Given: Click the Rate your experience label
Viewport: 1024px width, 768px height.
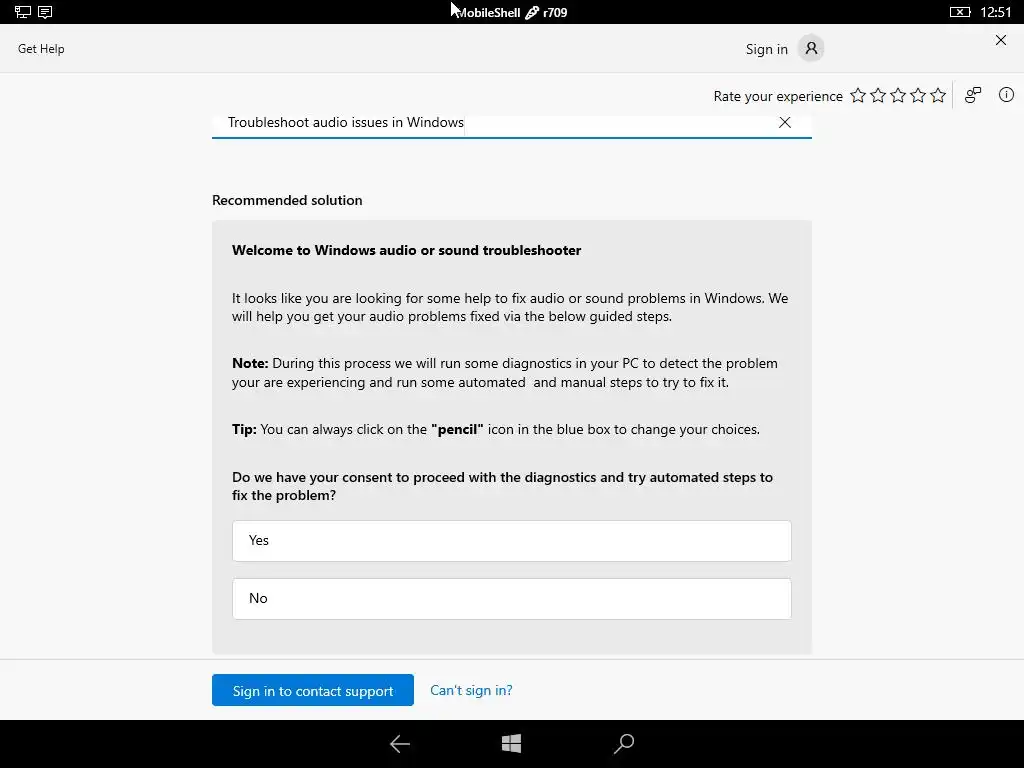Looking at the screenshot, I should click(x=778, y=96).
